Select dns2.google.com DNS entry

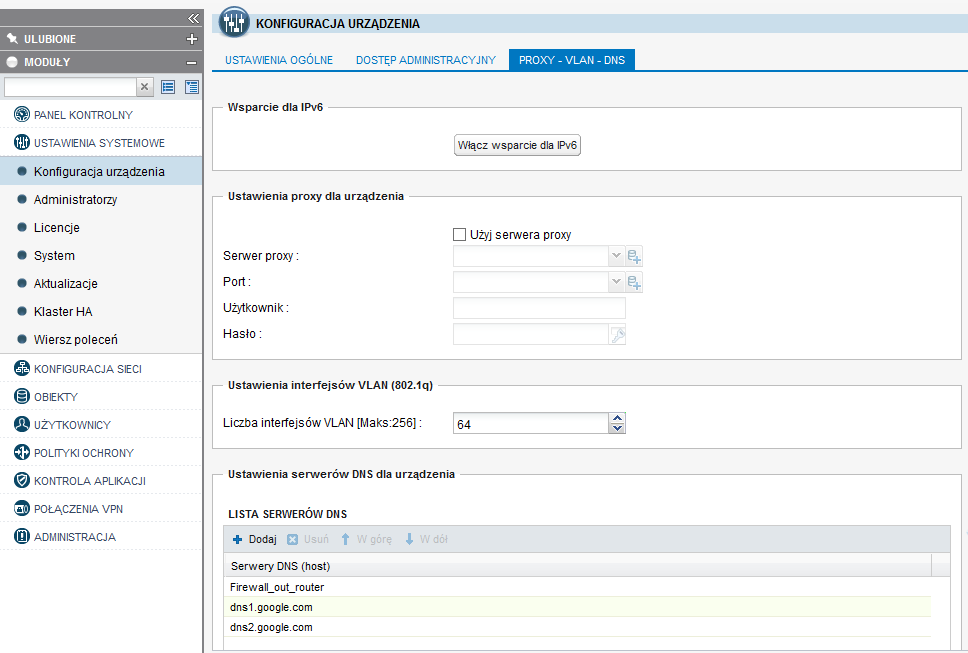tap(578, 627)
